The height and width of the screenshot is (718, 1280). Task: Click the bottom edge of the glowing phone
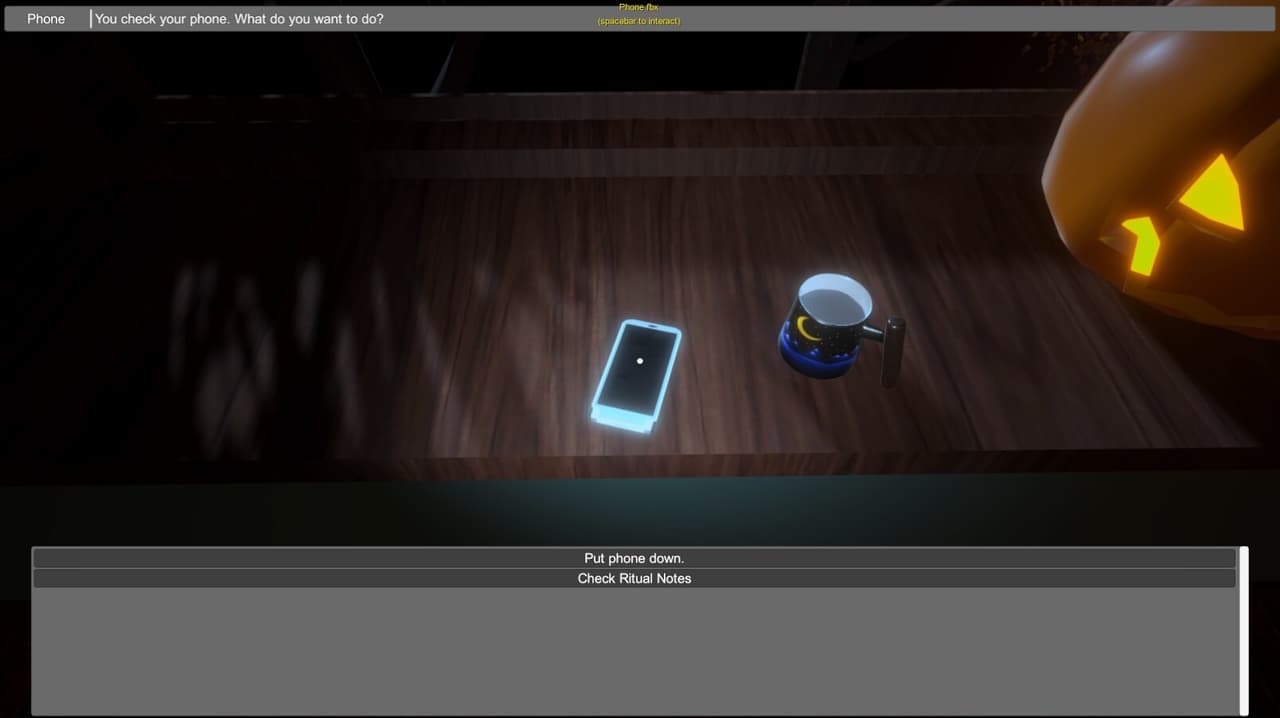(622, 421)
